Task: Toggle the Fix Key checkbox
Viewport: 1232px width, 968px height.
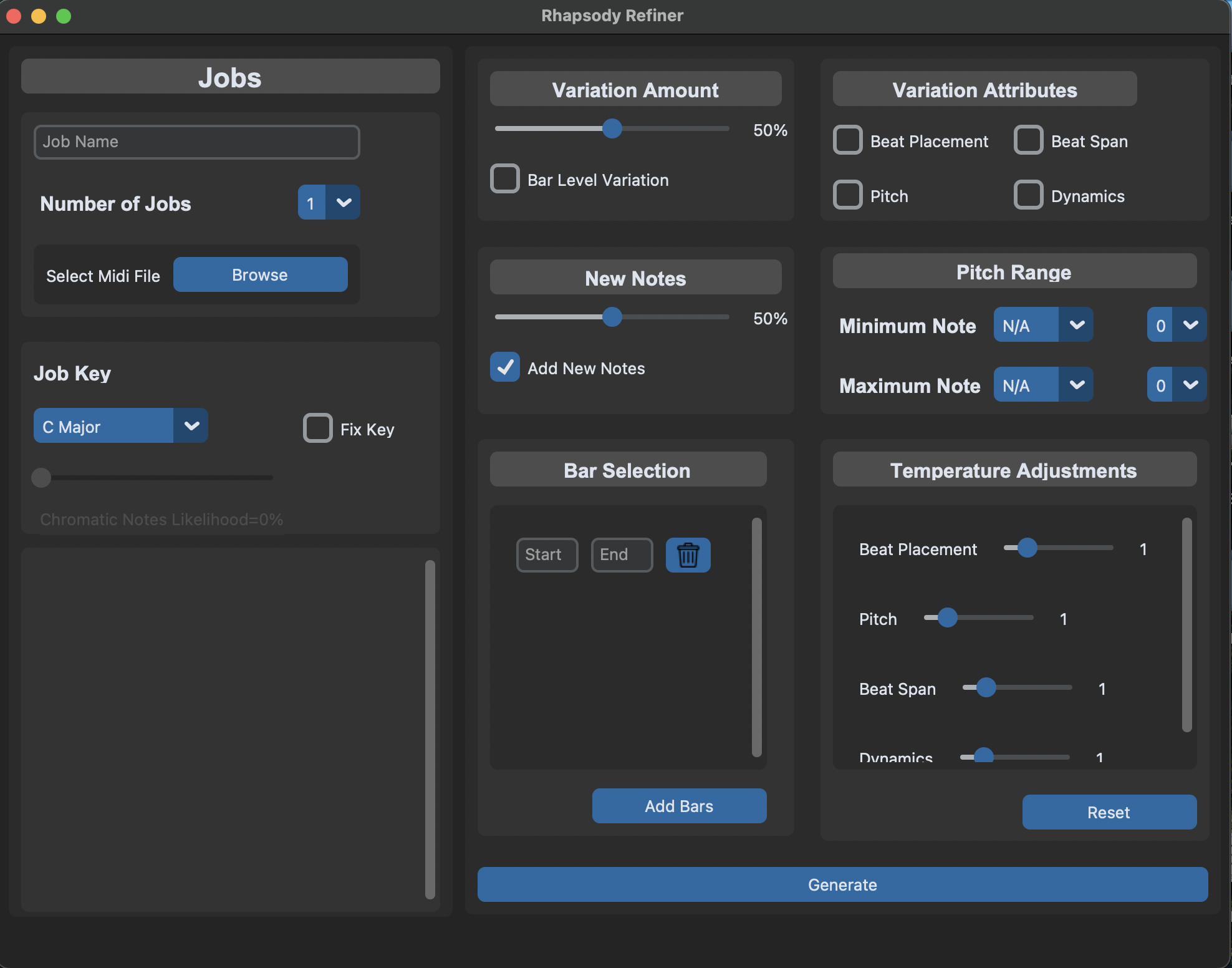Action: pos(318,428)
